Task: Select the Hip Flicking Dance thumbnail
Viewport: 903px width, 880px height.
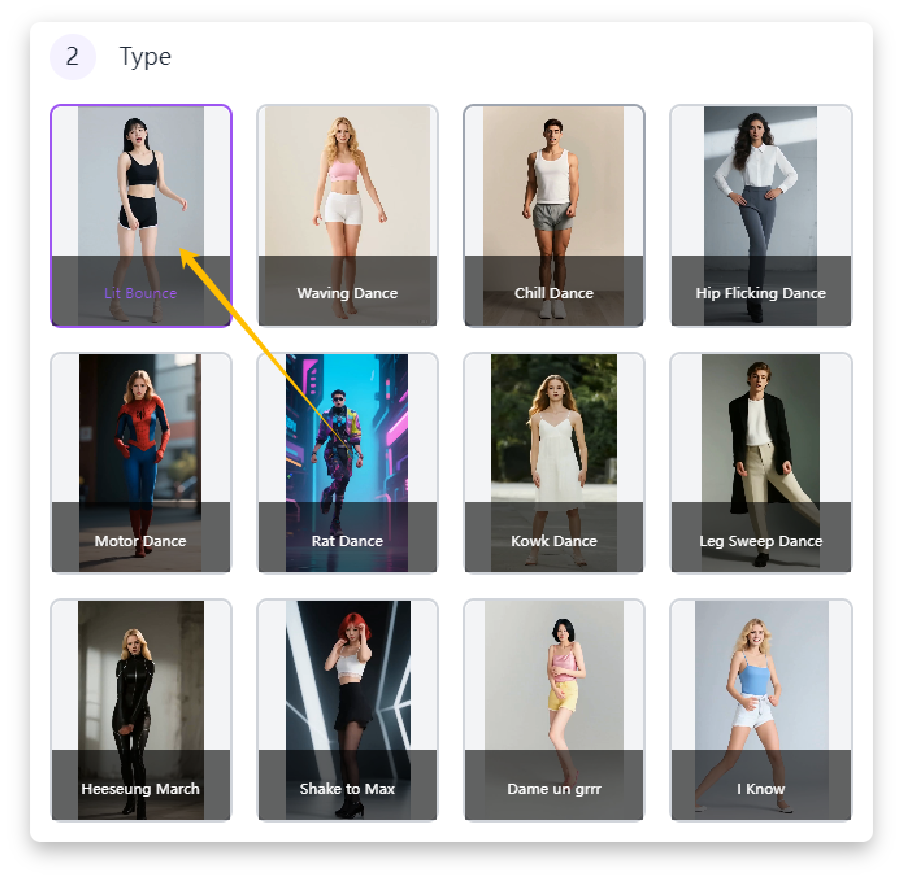Action: pos(760,200)
